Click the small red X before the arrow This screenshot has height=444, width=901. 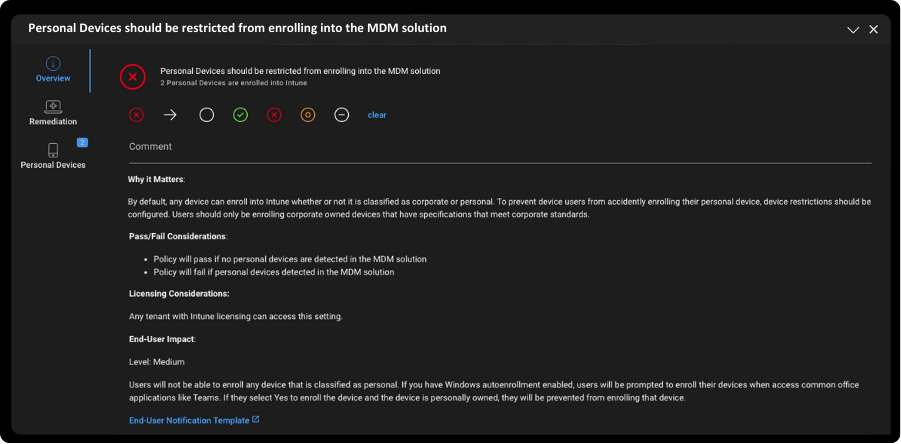click(x=136, y=115)
